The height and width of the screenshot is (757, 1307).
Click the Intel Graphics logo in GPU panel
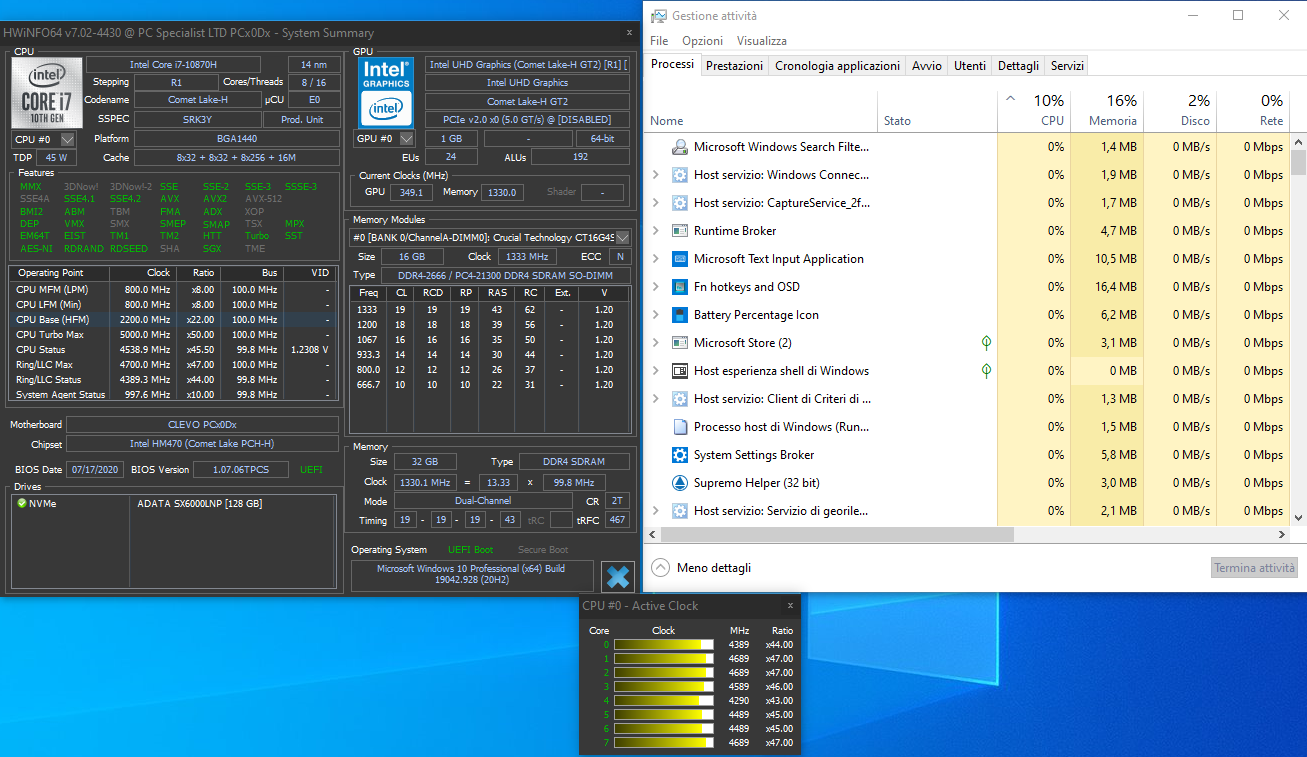(x=386, y=93)
